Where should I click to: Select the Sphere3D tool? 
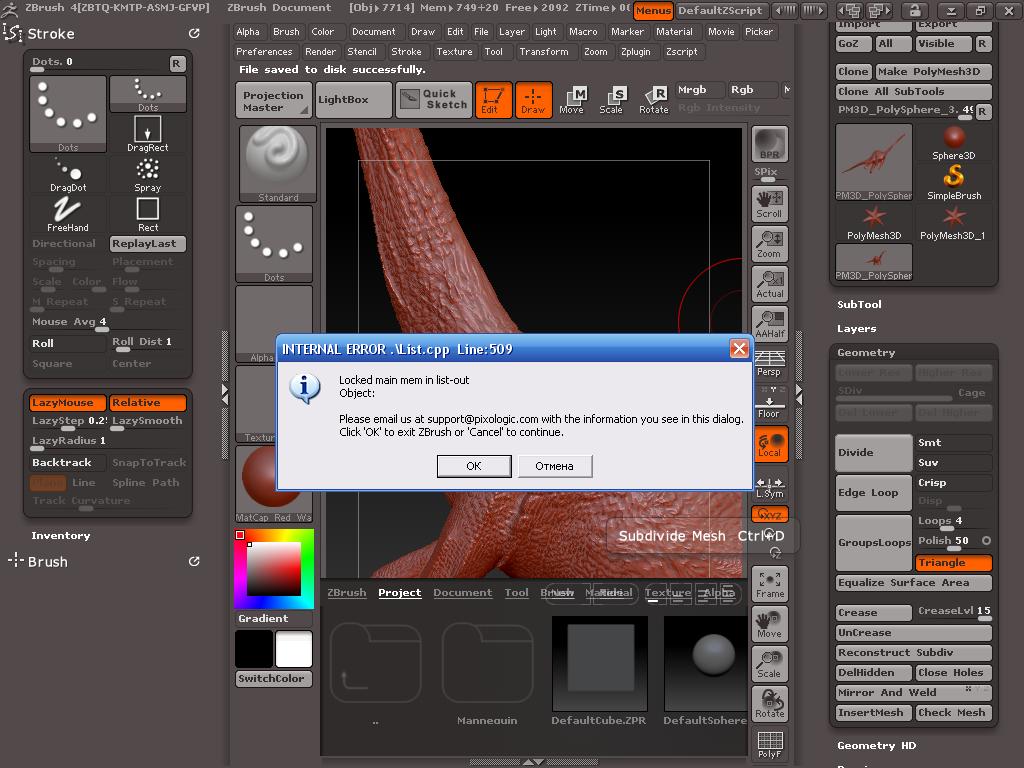(953, 143)
